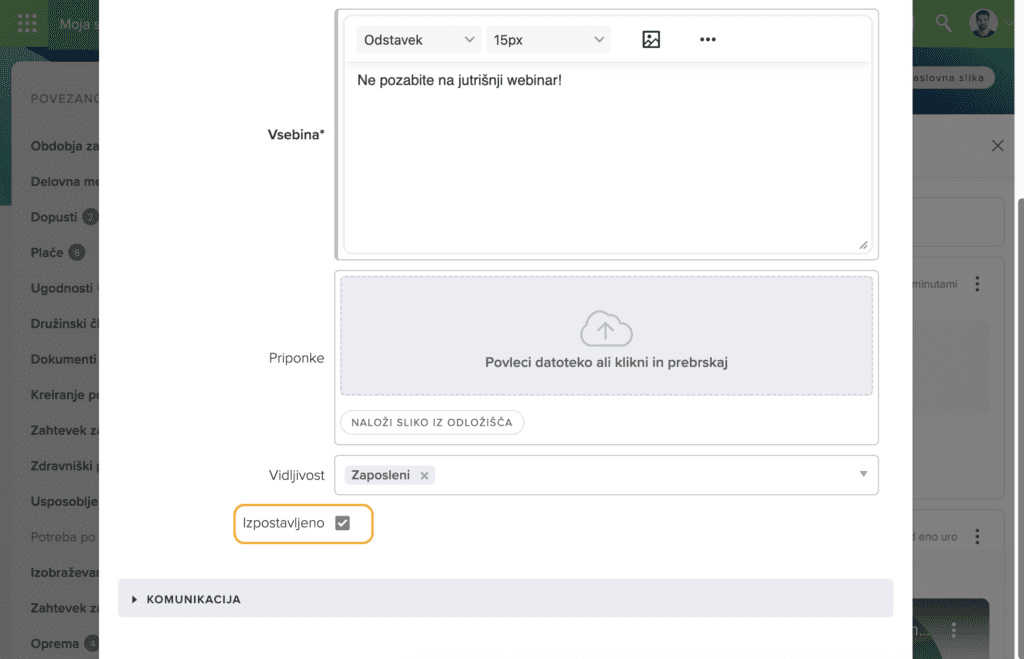The image size is (1024, 659).
Task: Remove the Zaposleni tag from Vidljivost
Action: tap(424, 476)
